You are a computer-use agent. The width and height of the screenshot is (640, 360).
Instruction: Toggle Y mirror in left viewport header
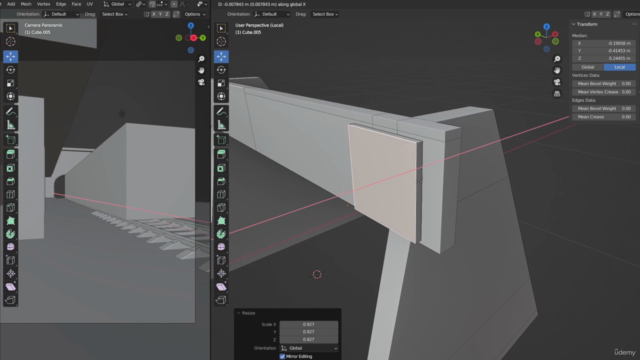coord(160,14)
